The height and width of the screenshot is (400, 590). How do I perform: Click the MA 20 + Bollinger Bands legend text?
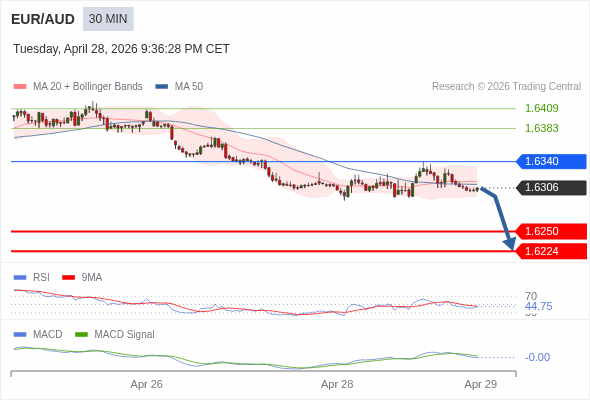(x=88, y=87)
